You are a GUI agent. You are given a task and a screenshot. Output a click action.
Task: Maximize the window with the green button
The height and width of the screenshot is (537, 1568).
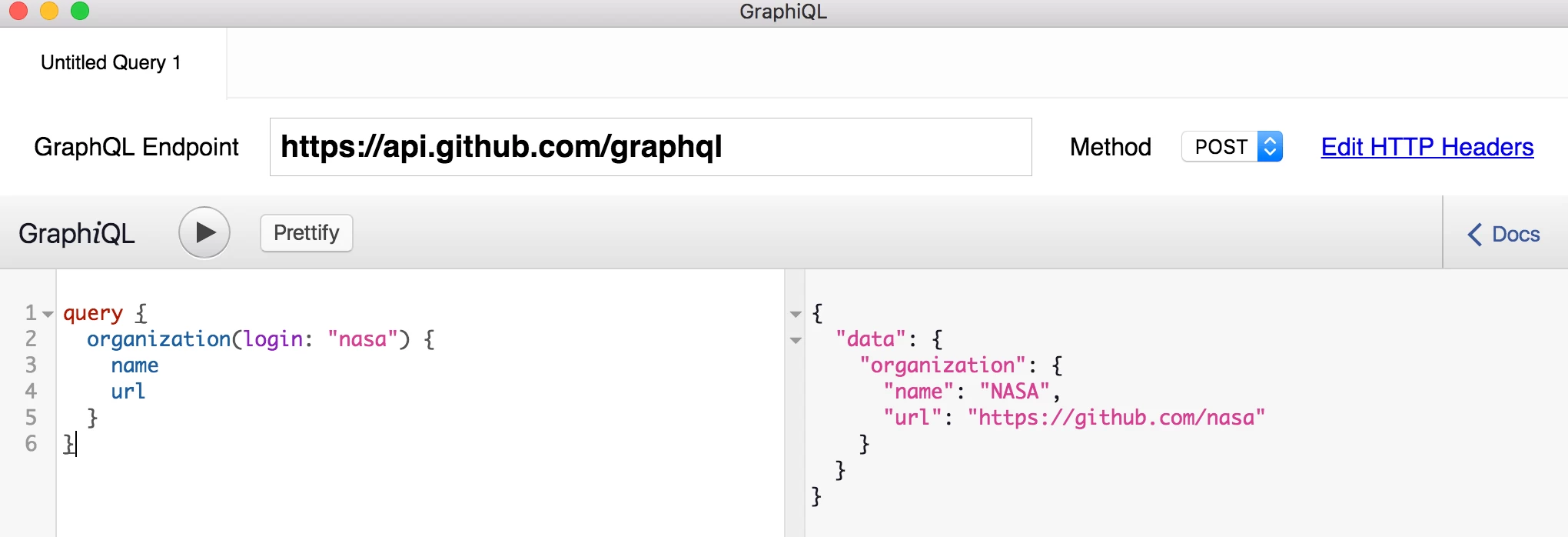(80, 11)
